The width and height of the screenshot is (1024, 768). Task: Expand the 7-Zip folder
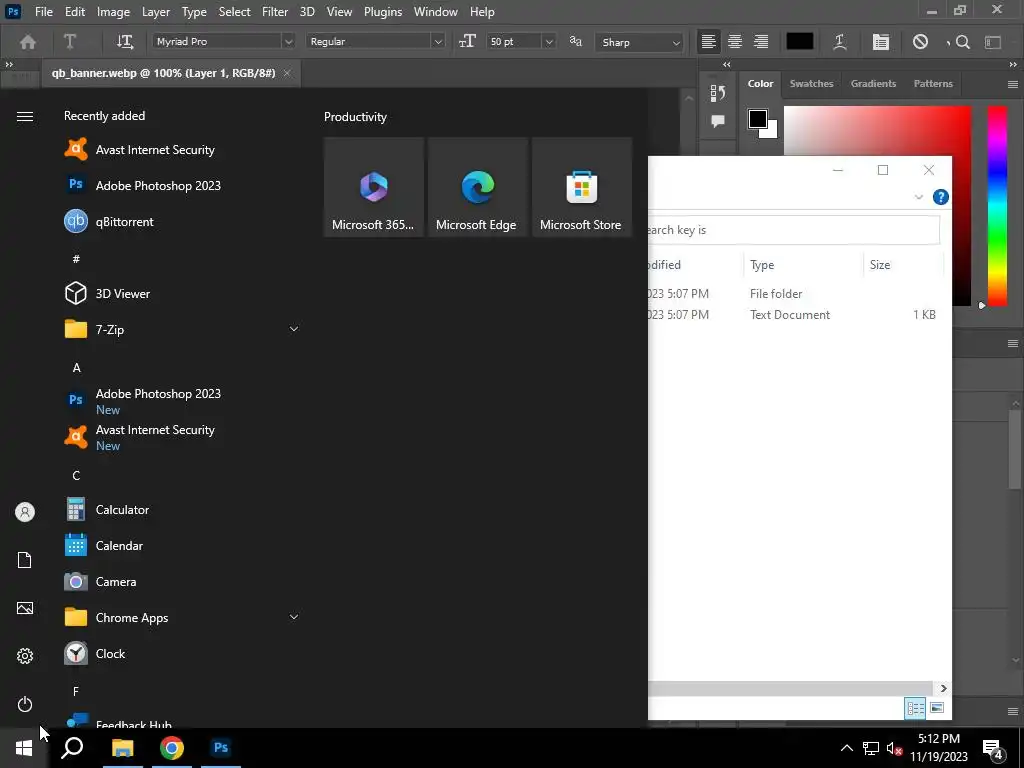[x=294, y=329]
